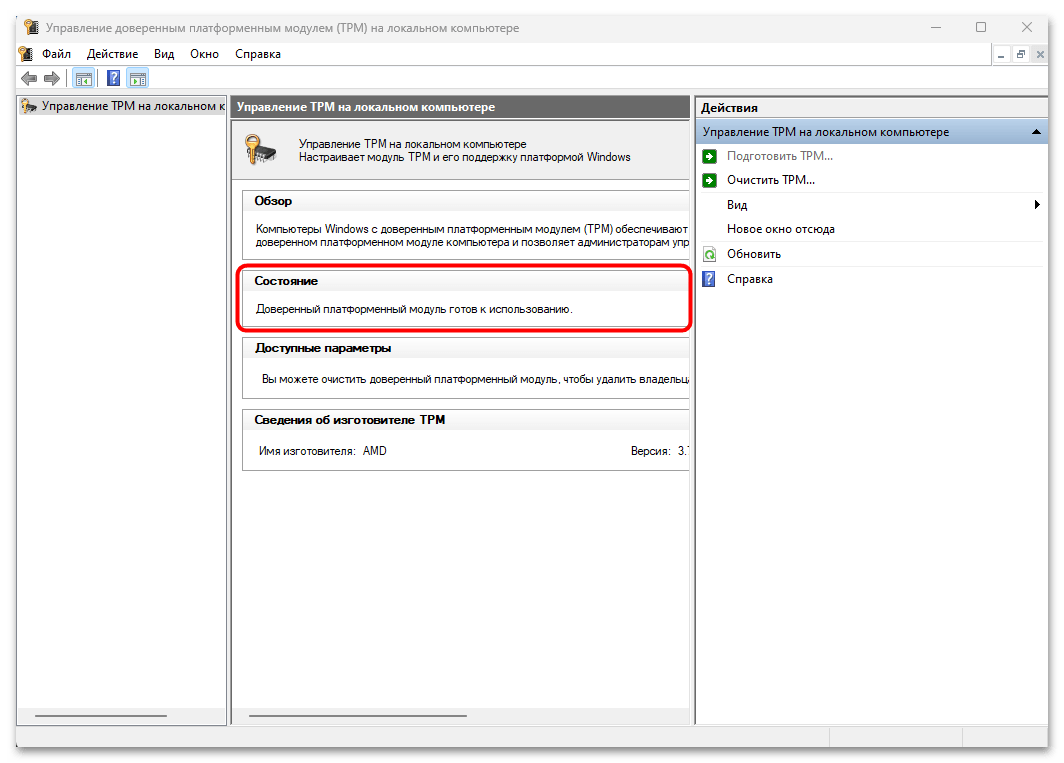Click the left tree pane horizontal scrollbar
The height and width of the screenshot is (763, 1064).
point(100,716)
